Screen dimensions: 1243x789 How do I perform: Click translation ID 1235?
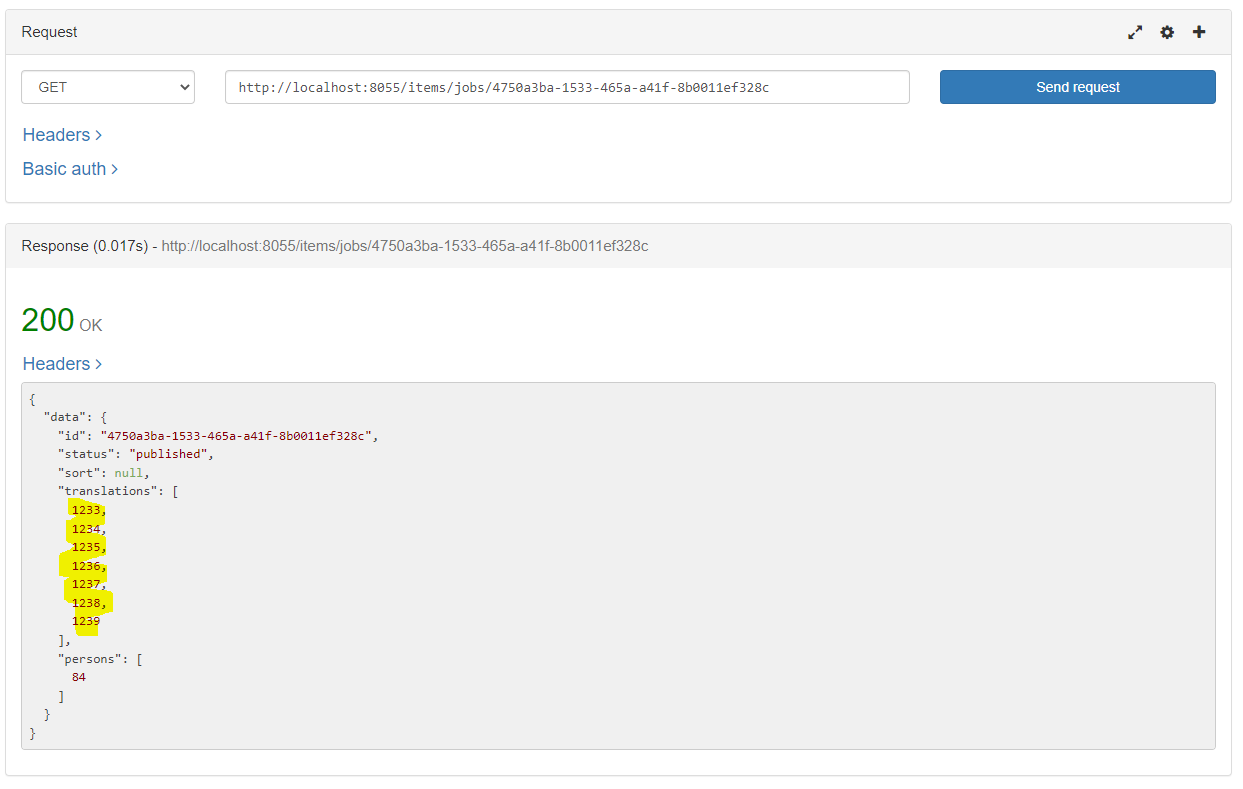[86, 547]
